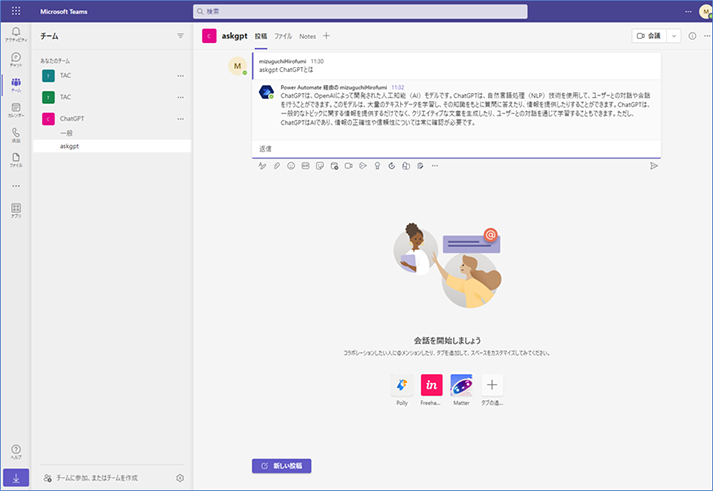Click the plus tile to add a tab
713x491 pixels.
[x=492, y=385]
